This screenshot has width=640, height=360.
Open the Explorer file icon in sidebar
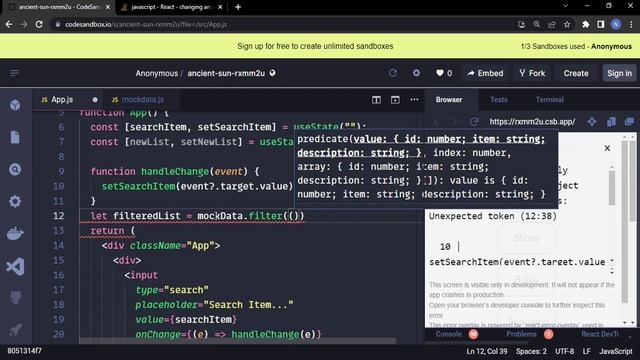(15, 137)
